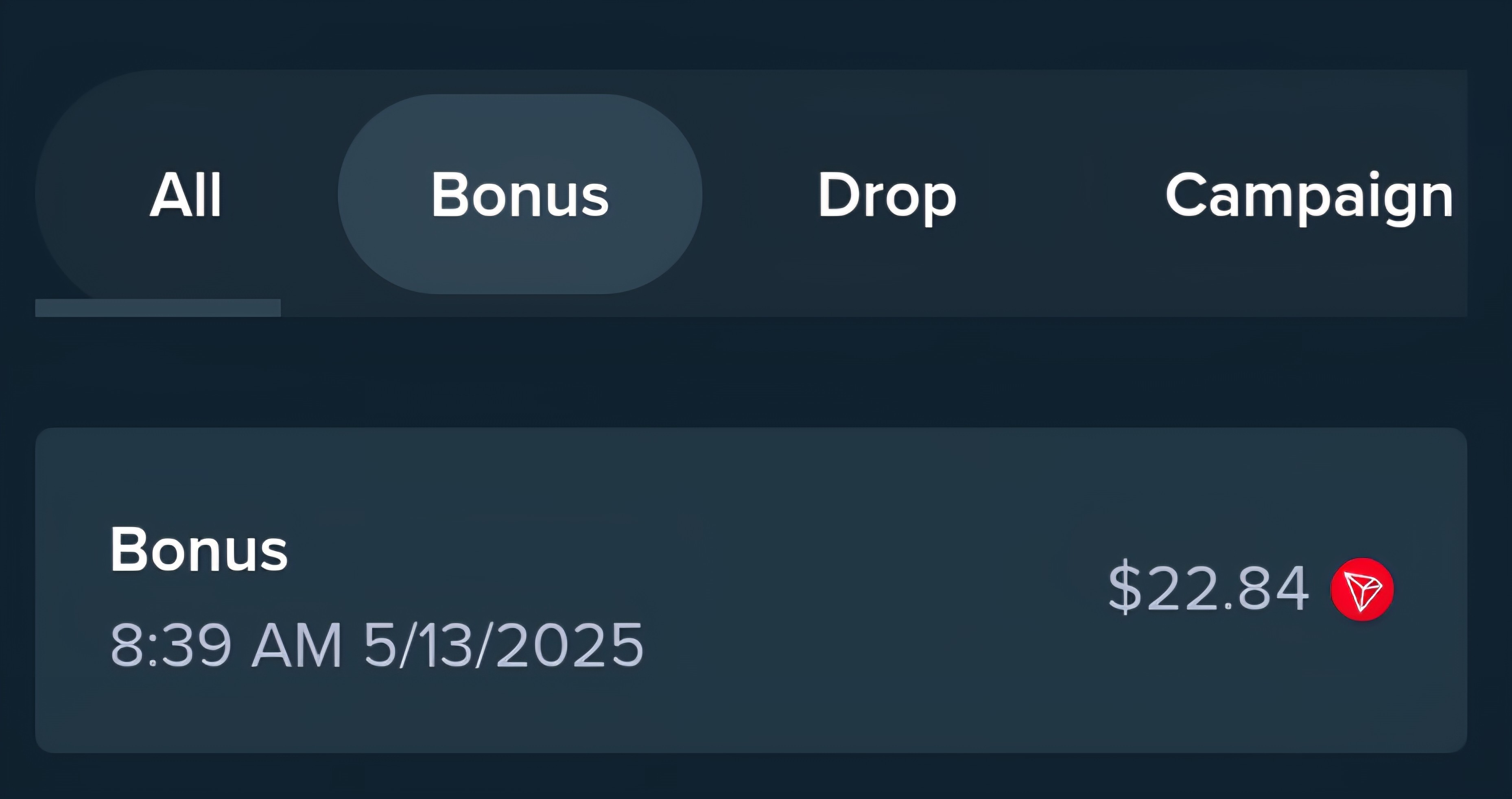The width and height of the screenshot is (1512, 799).
Task: Select the Bonus entry card's empty middle area
Action: [851, 590]
